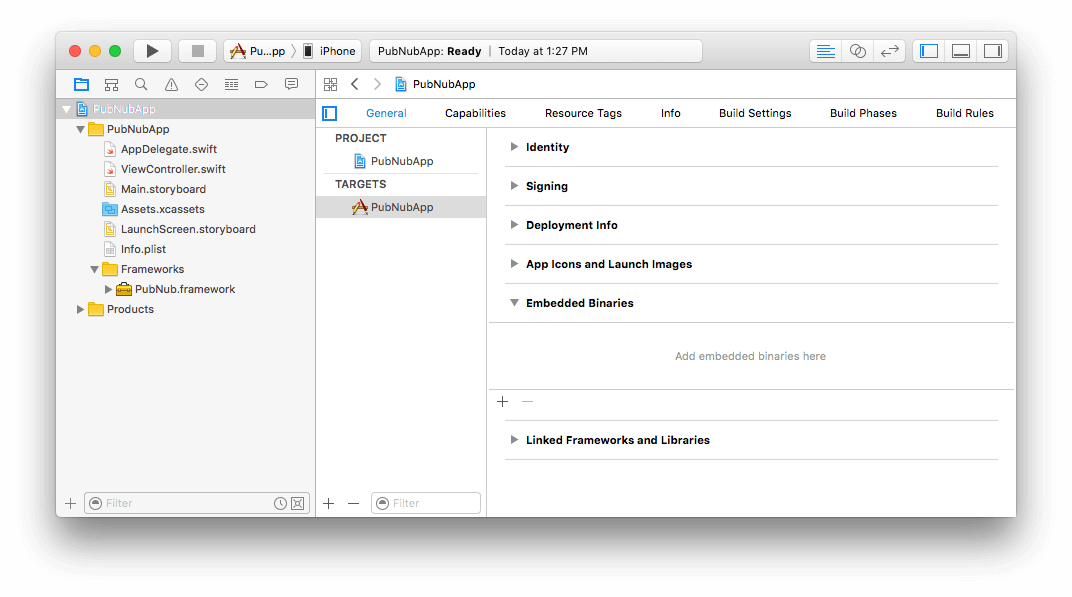Open the Assistant editor (interlocking circles)
Image resolution: width=1072 pixels, height=597 pixels.
857,50
